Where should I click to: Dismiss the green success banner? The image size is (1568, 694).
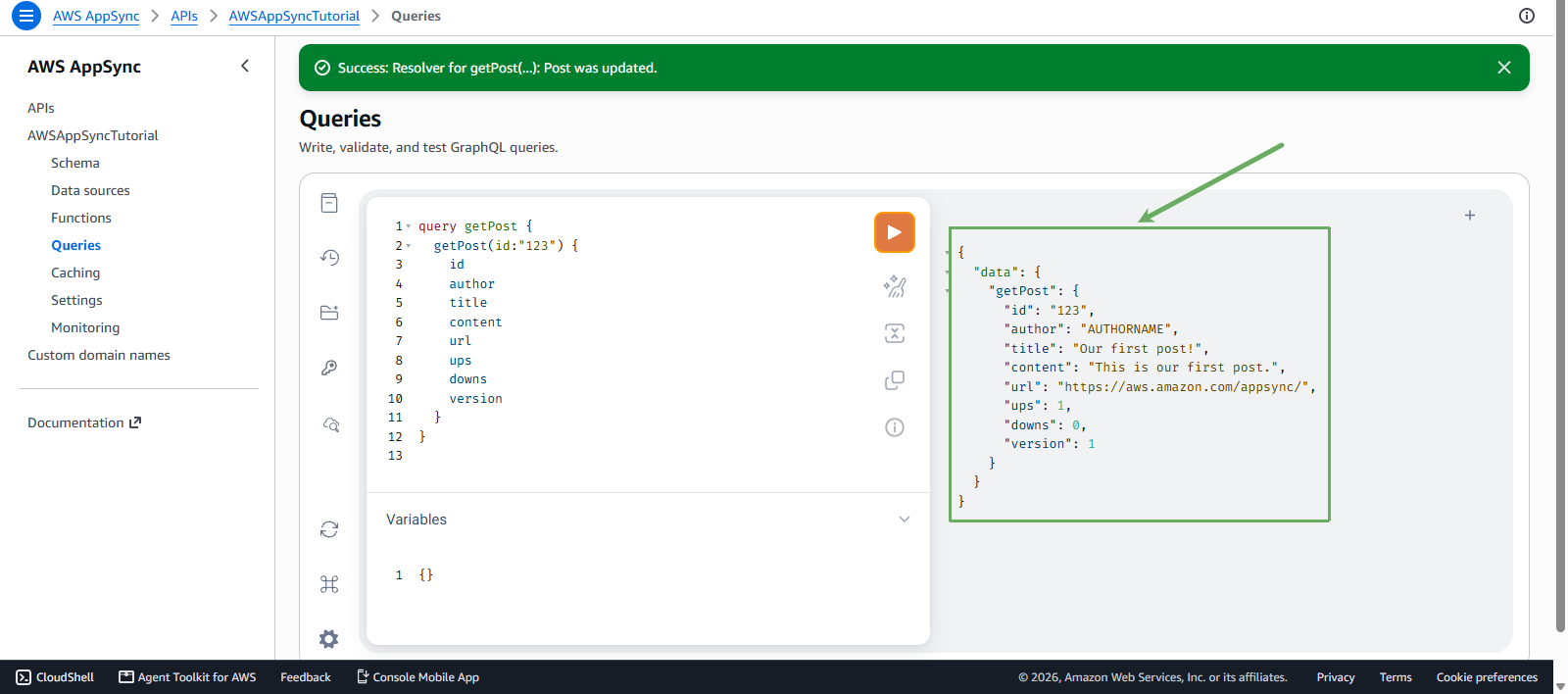[1504, 68]
